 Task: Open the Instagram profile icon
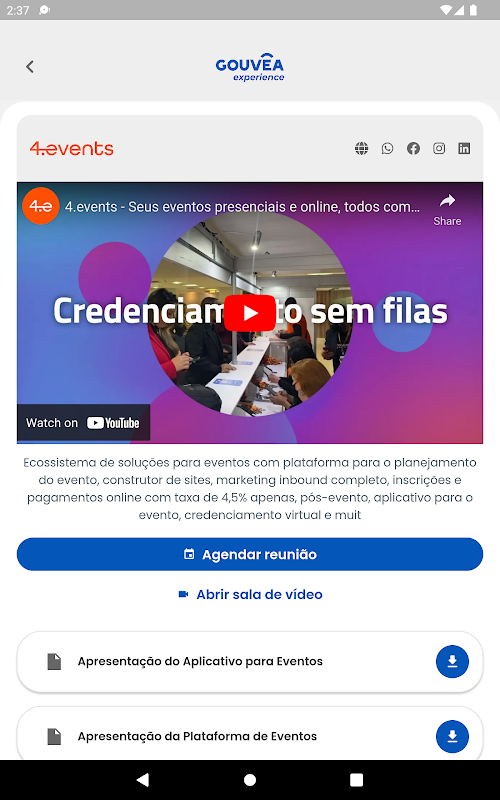click(439, 148)
